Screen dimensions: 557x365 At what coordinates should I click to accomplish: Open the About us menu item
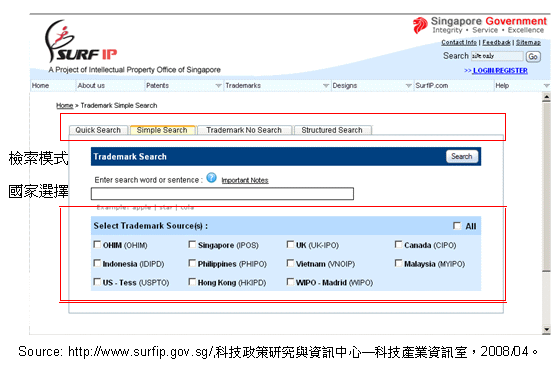(x=91, y=86)
